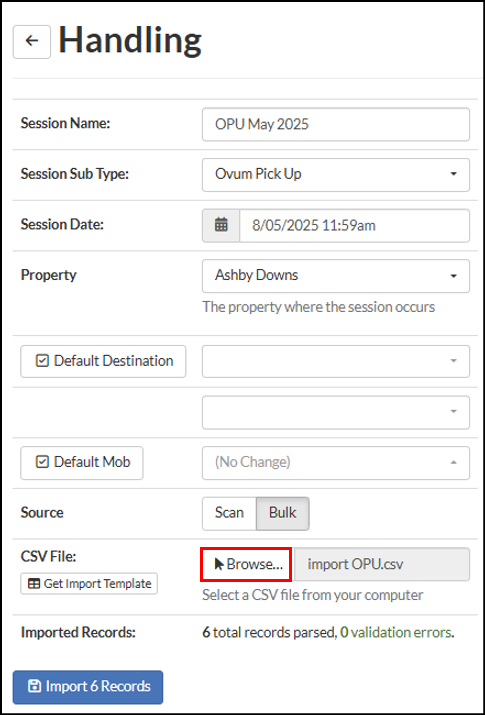The image size is (485, 715).
Task: Click the Session Date text field
Action: [355, 225]
